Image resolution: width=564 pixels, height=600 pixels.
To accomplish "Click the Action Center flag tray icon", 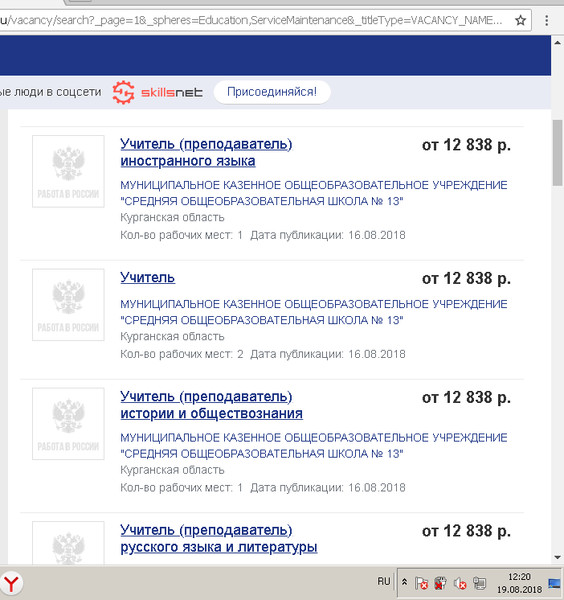I will tap(422, 584).
